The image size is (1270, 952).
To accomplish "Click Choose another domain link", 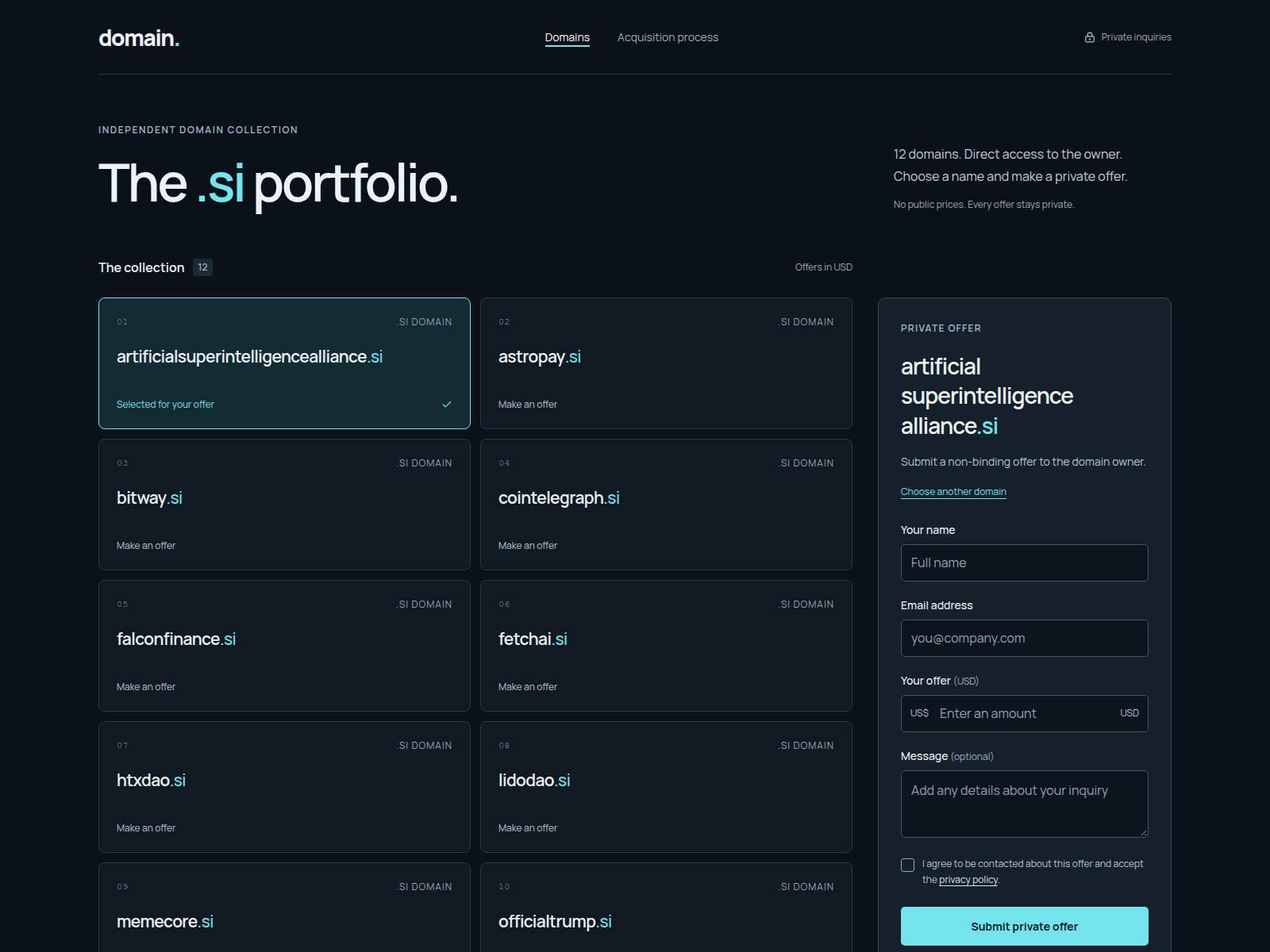I will tap(953, 492).
